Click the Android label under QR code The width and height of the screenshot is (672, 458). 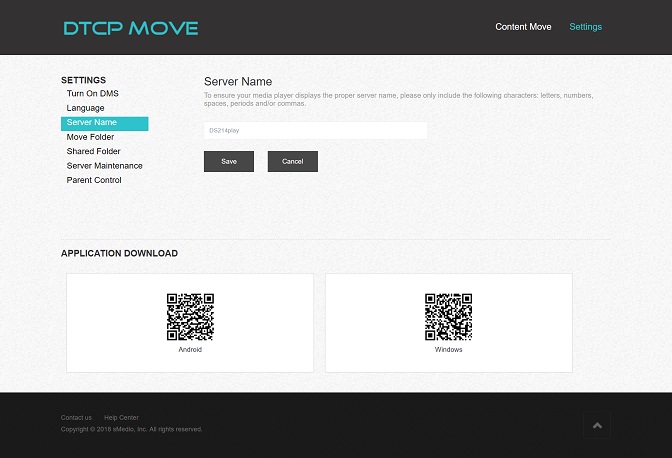[x=190, y=350]
